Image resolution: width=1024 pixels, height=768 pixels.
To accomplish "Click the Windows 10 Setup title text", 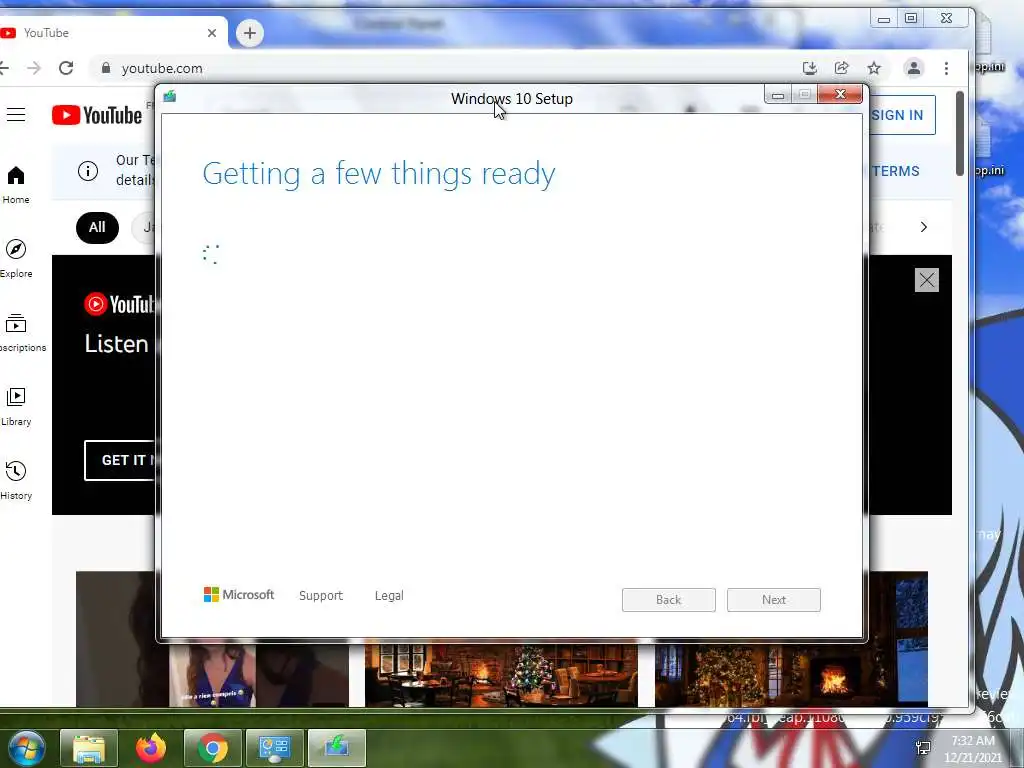I will 511,99.
